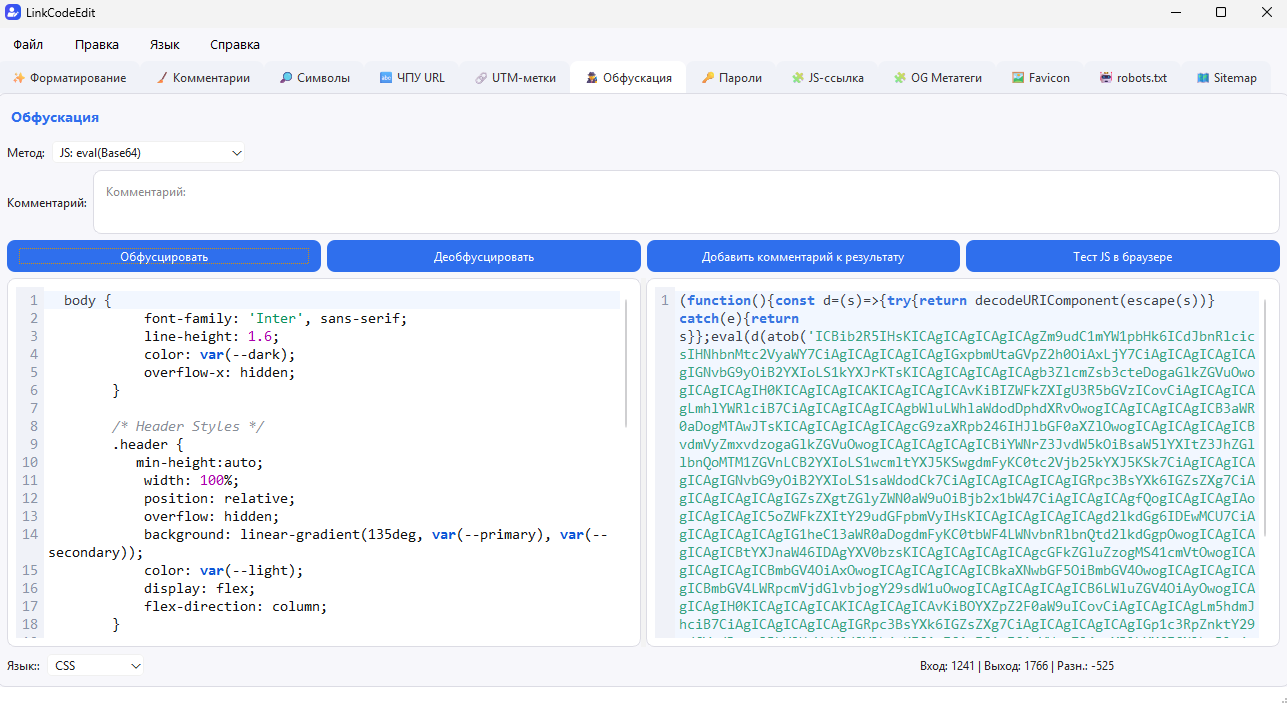Click the picture icon on Favicon tab
This screenshot has height=703, width=1287.
[x=1017, y=78]
